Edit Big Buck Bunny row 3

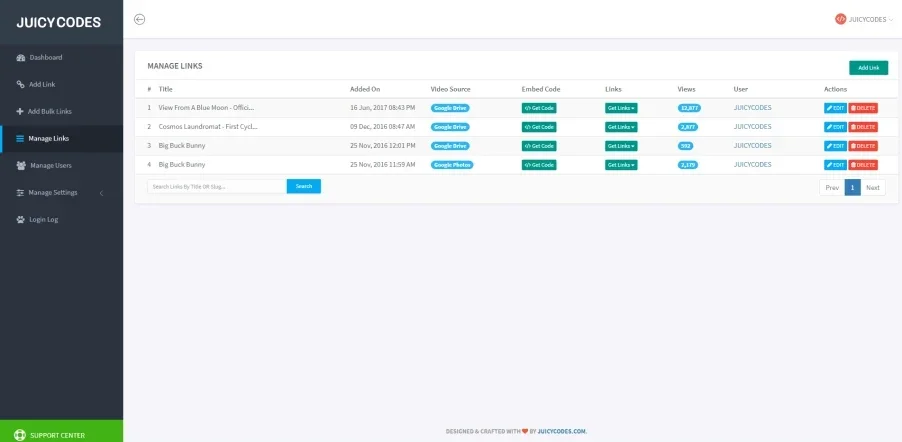835,146
